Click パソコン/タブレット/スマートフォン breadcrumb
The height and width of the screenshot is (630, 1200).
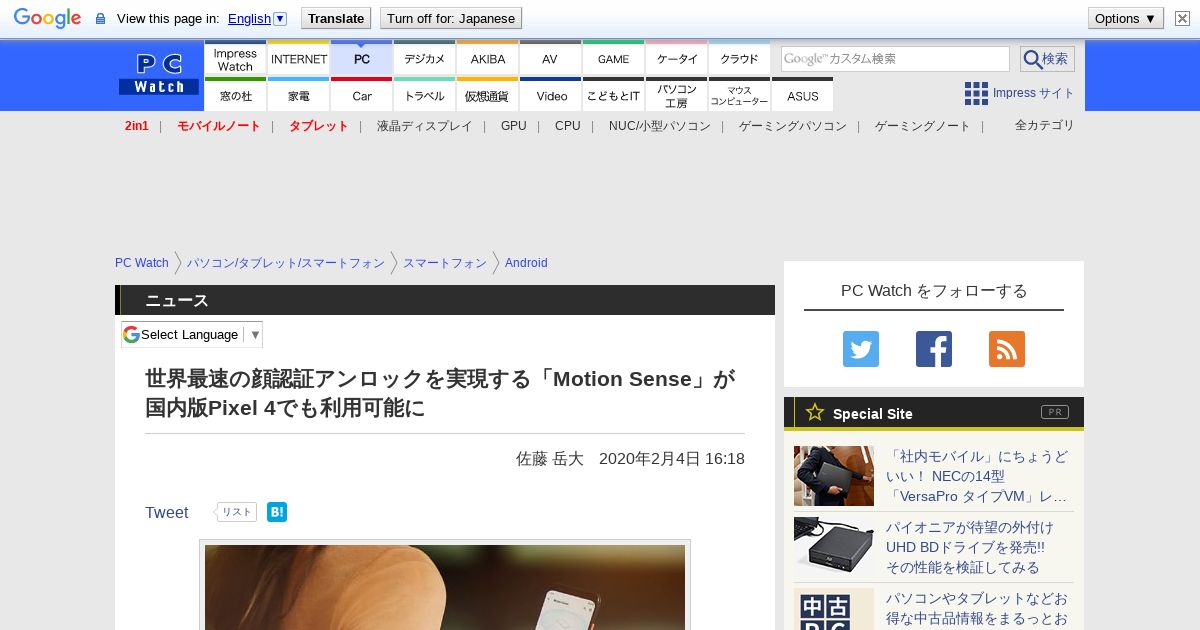pyautogui.click(x=285, y=263)
